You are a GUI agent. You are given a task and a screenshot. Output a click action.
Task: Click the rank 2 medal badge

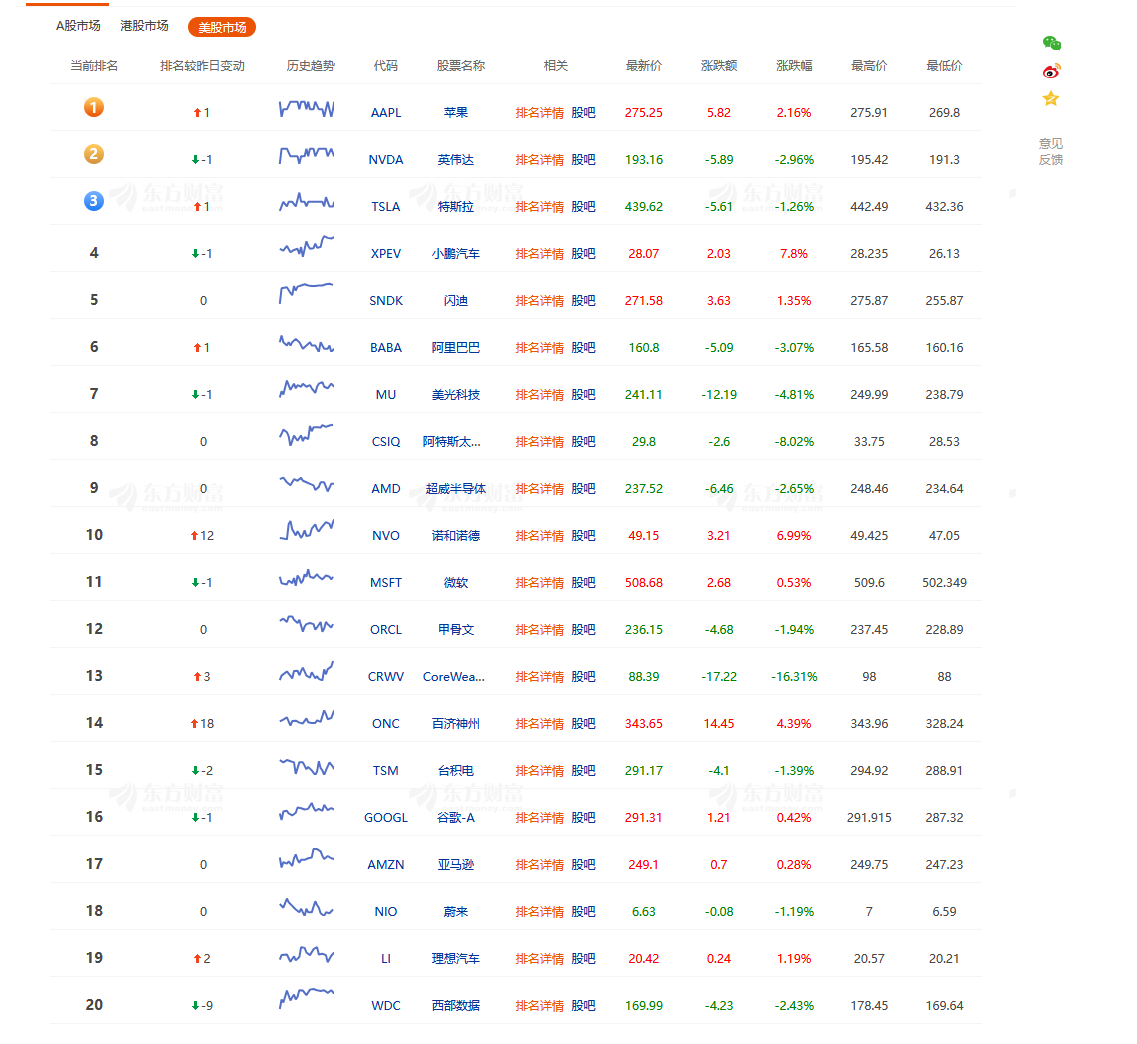click(94, 154)
